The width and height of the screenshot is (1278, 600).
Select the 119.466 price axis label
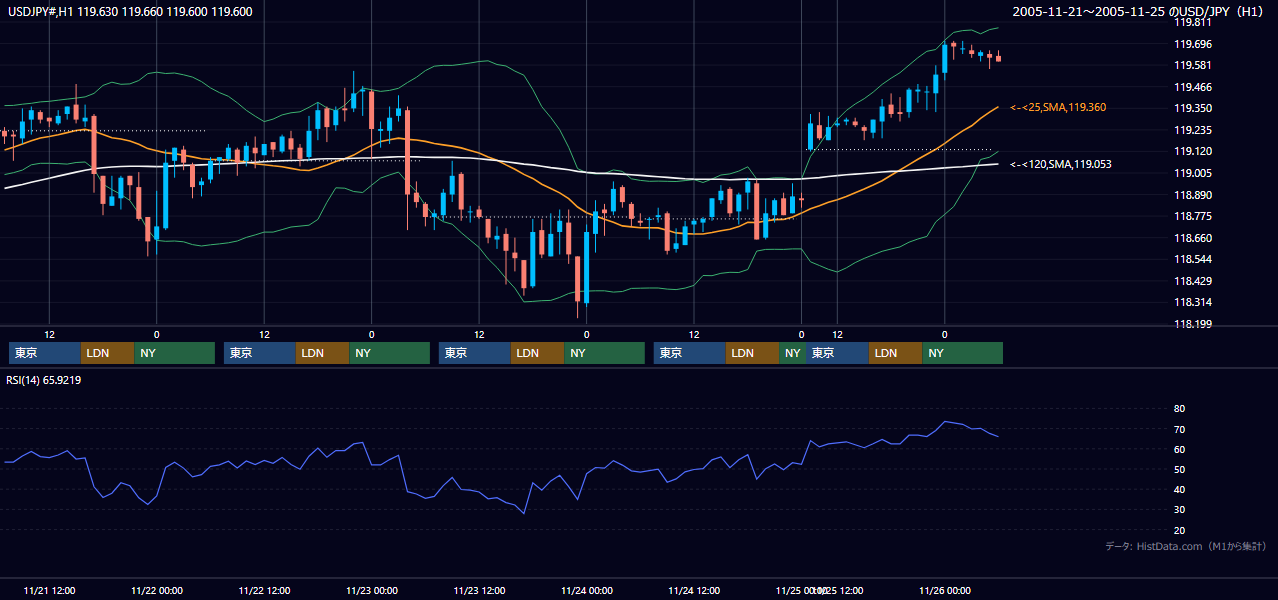pos(1192,87)
